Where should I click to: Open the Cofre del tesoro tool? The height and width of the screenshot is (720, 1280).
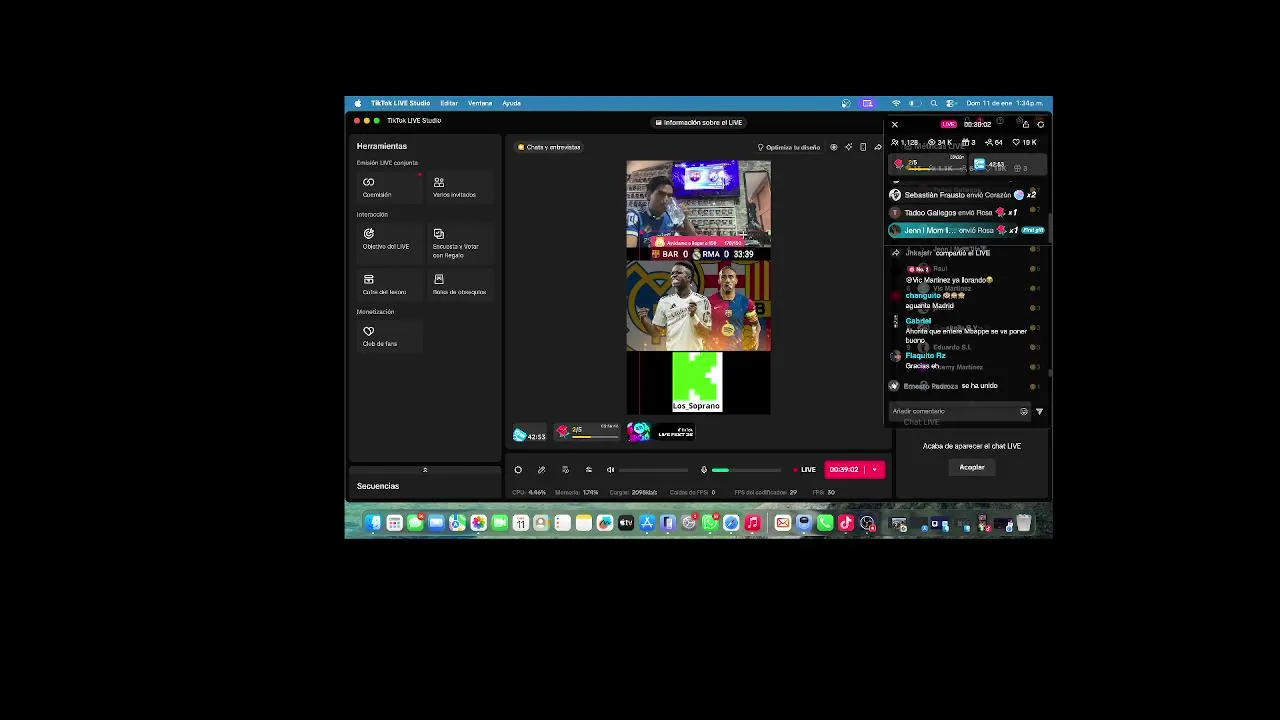[388, 285]
